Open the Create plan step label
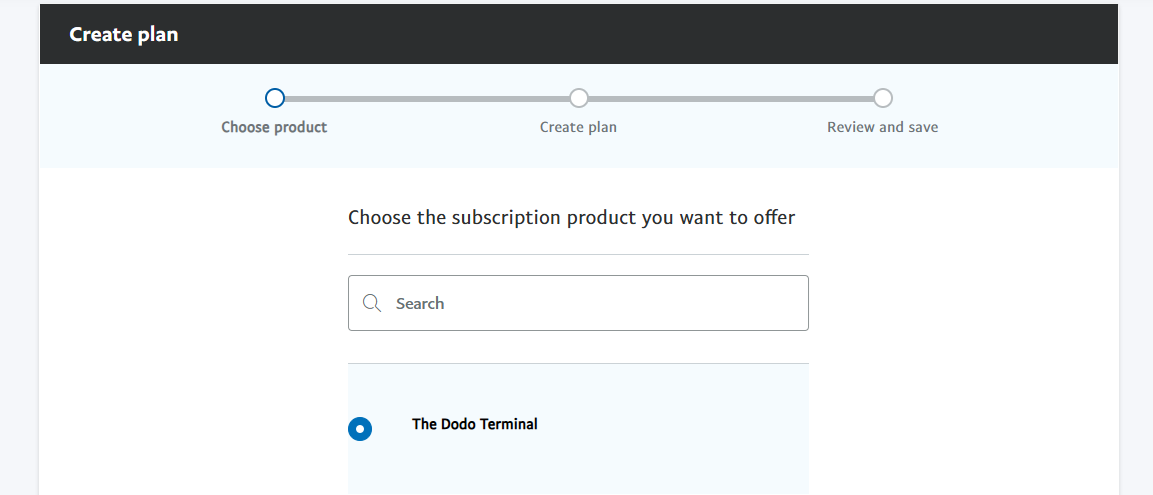This screenshot has width=1153, height=495. (578, 127)
